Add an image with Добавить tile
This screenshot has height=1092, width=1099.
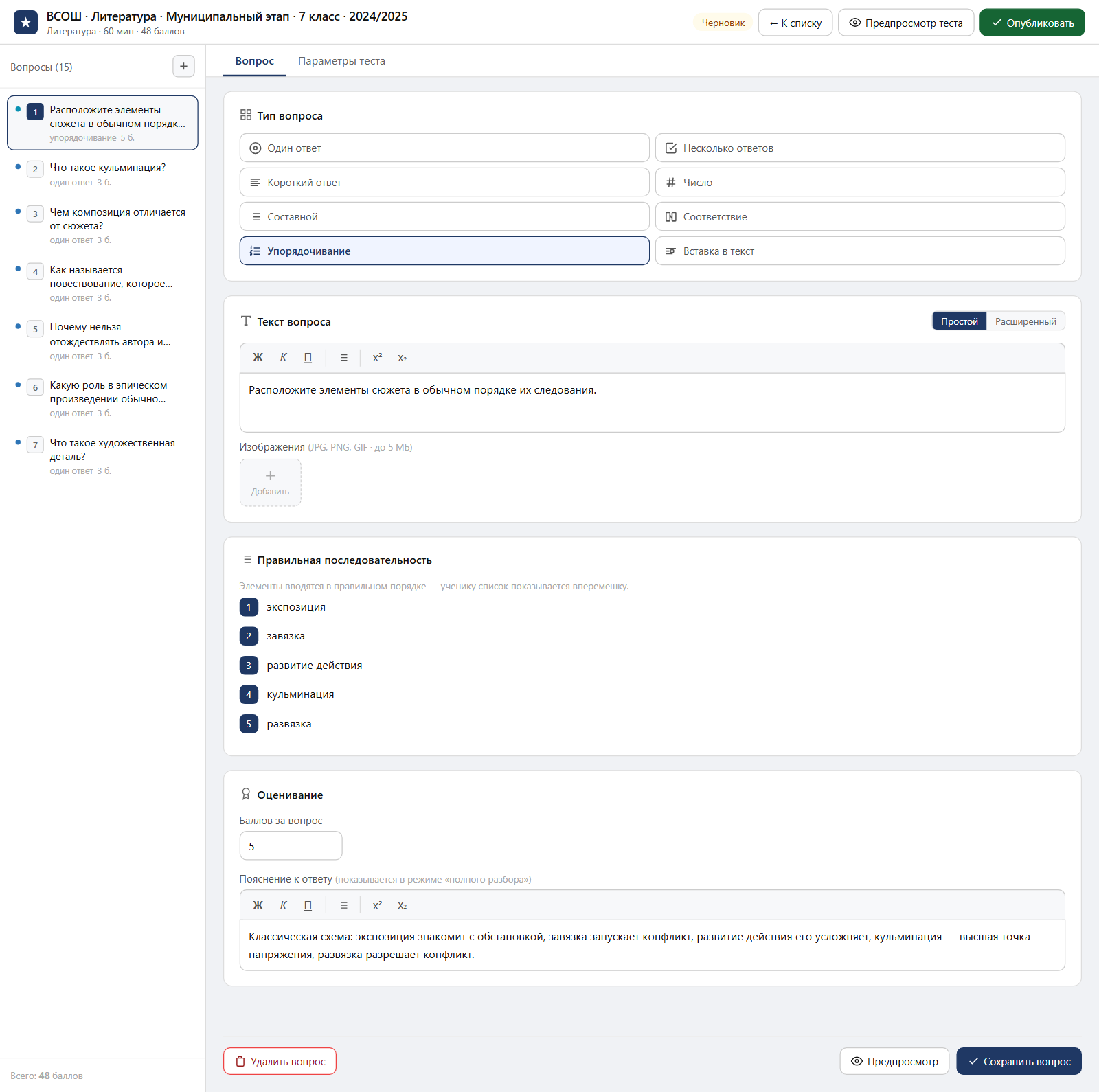click(270, 483)
